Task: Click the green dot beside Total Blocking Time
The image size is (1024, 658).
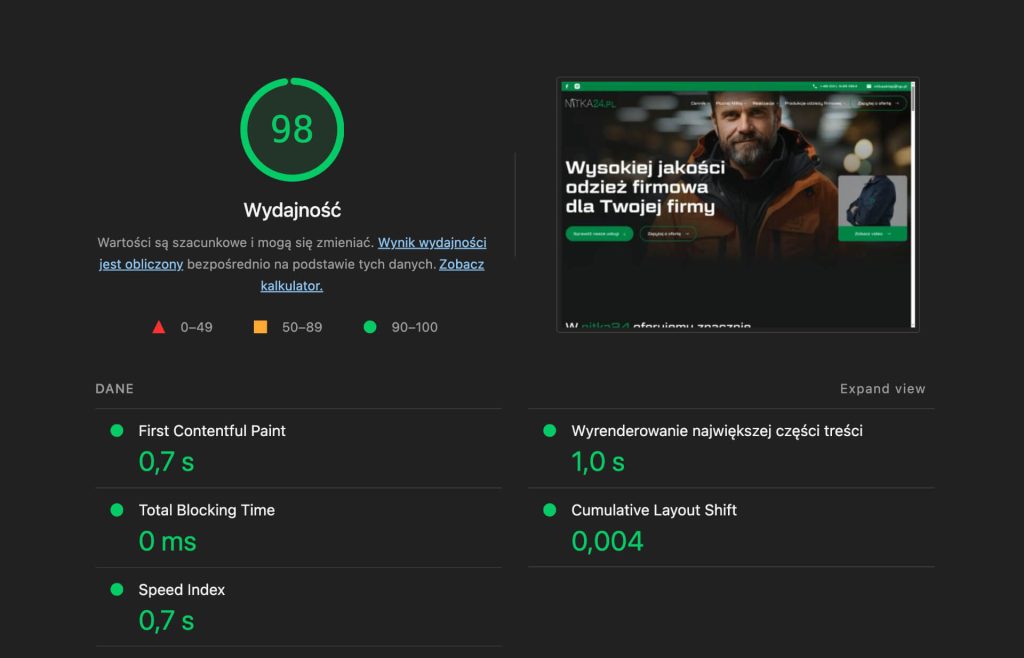Action: (117, 510)
